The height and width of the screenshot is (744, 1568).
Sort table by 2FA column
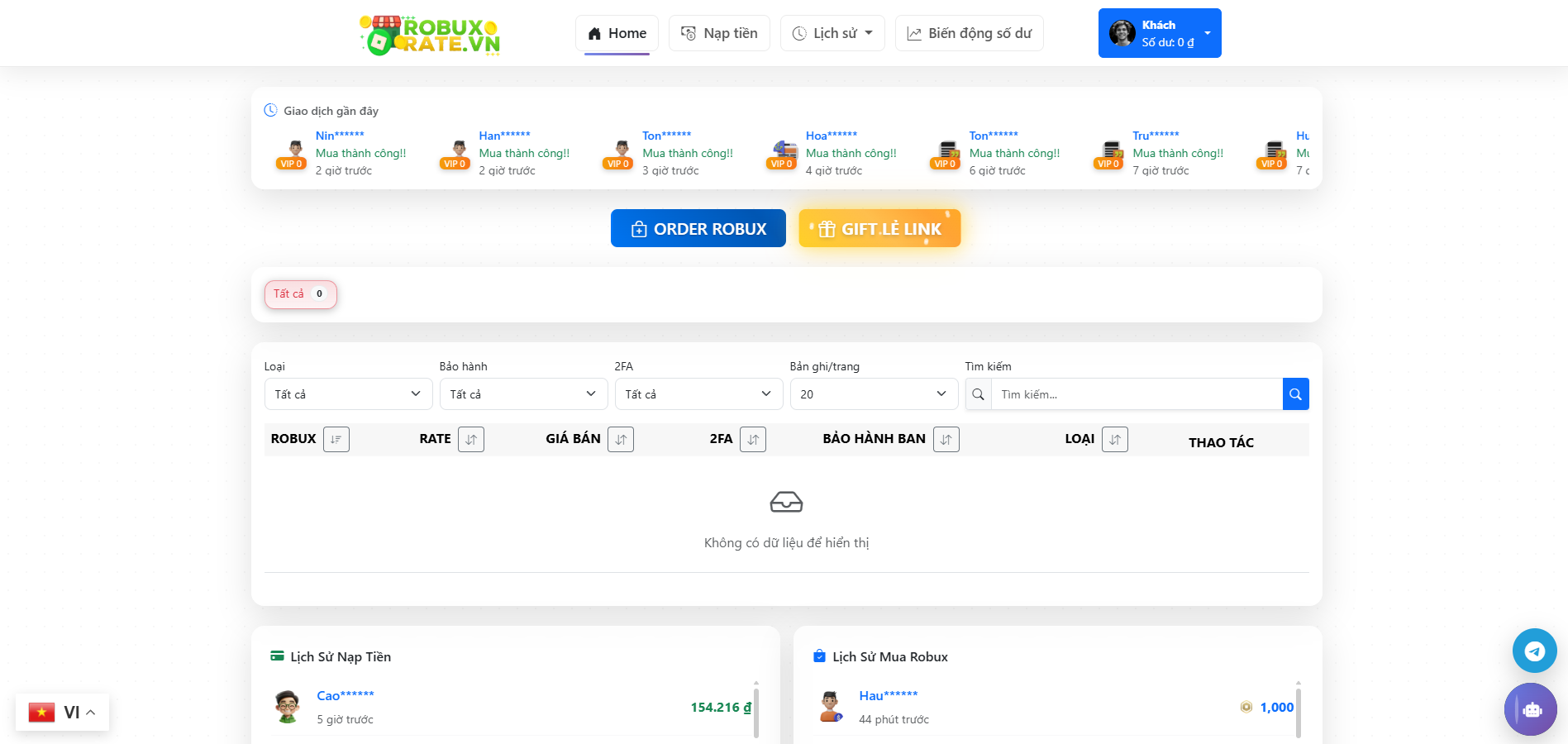pyautogui.click(x=752, y=440)
